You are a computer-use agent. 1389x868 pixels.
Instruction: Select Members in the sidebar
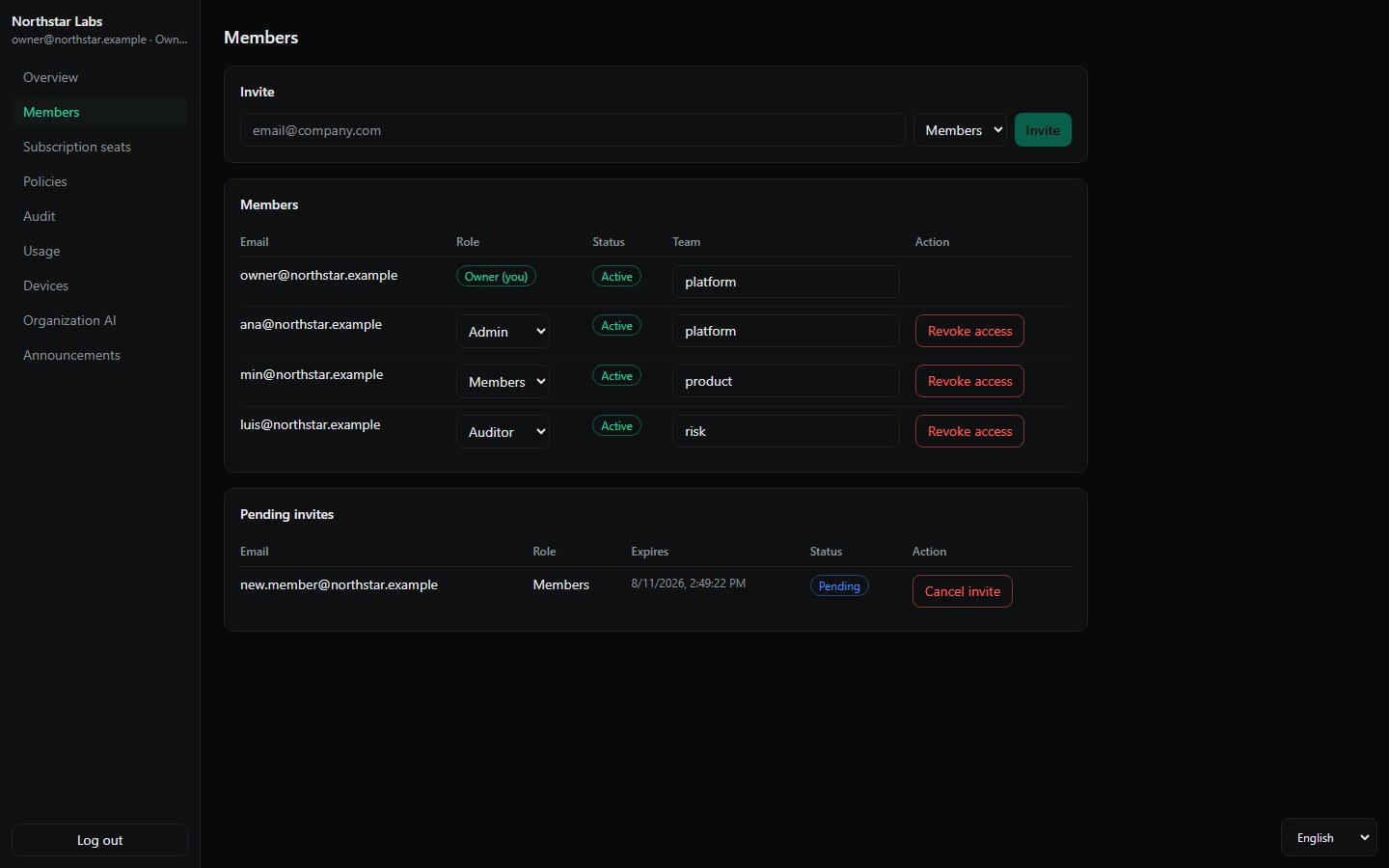(99, 112)
